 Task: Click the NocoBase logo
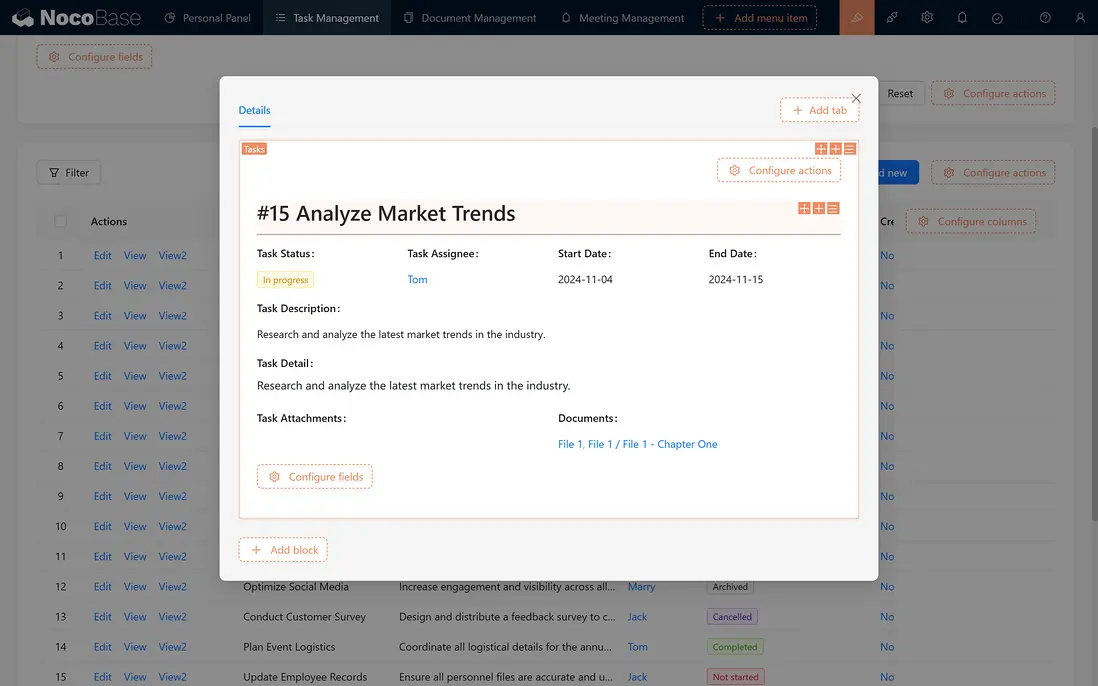(x=77, y=18)
